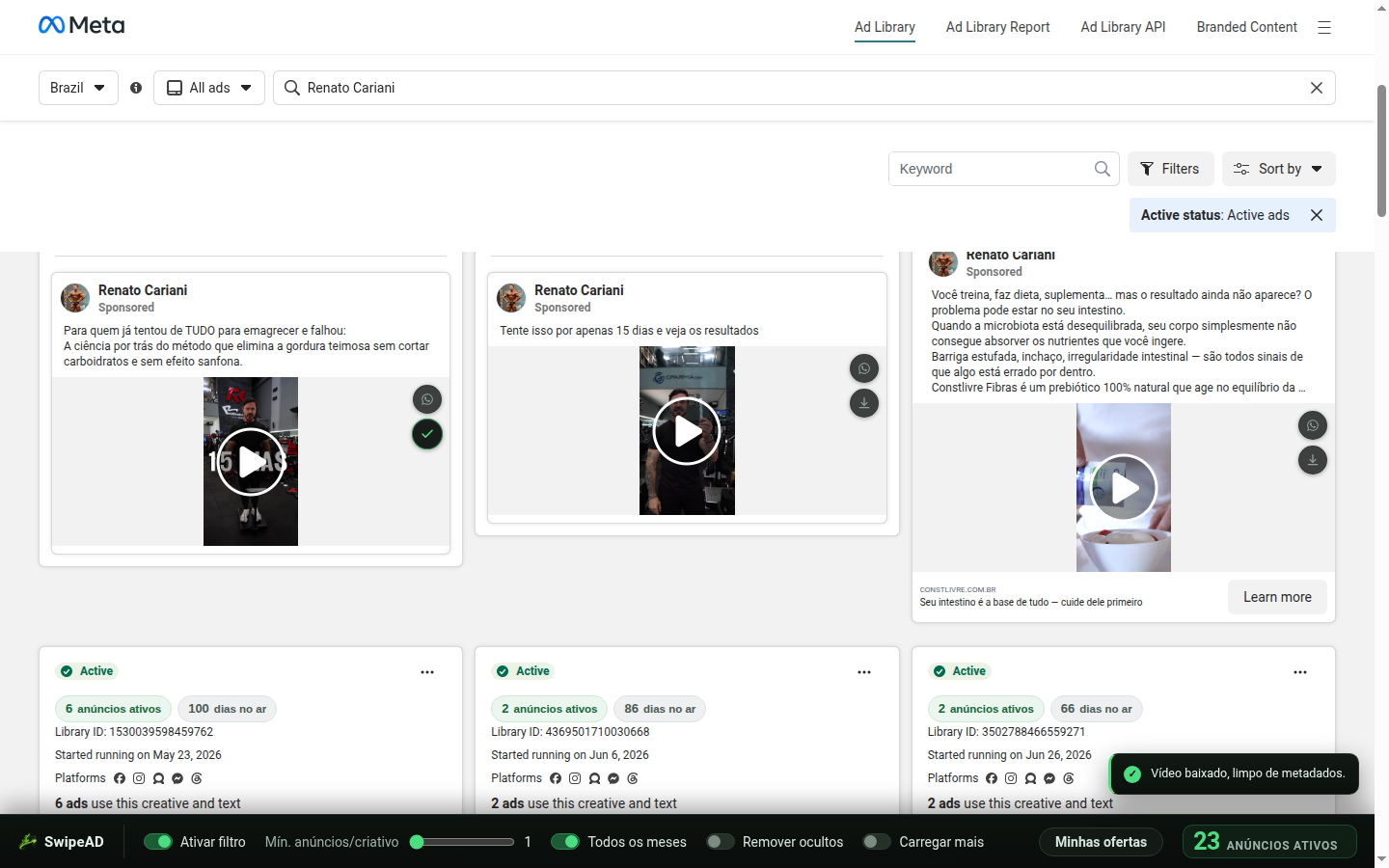Click the '86 dias no ar' badge

pyautogui.click(x=660, y=709)
